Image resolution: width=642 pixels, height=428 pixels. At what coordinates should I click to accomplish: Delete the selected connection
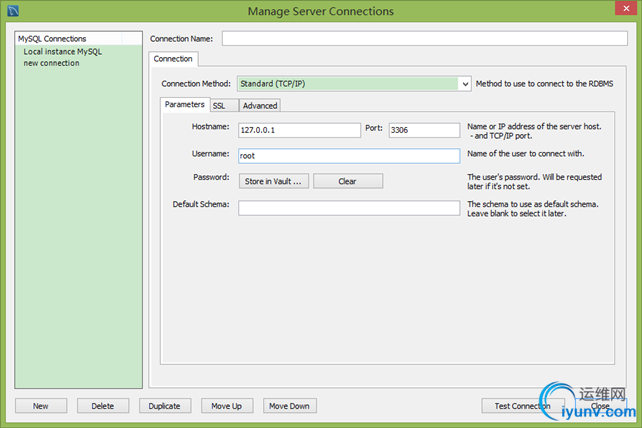103,406
